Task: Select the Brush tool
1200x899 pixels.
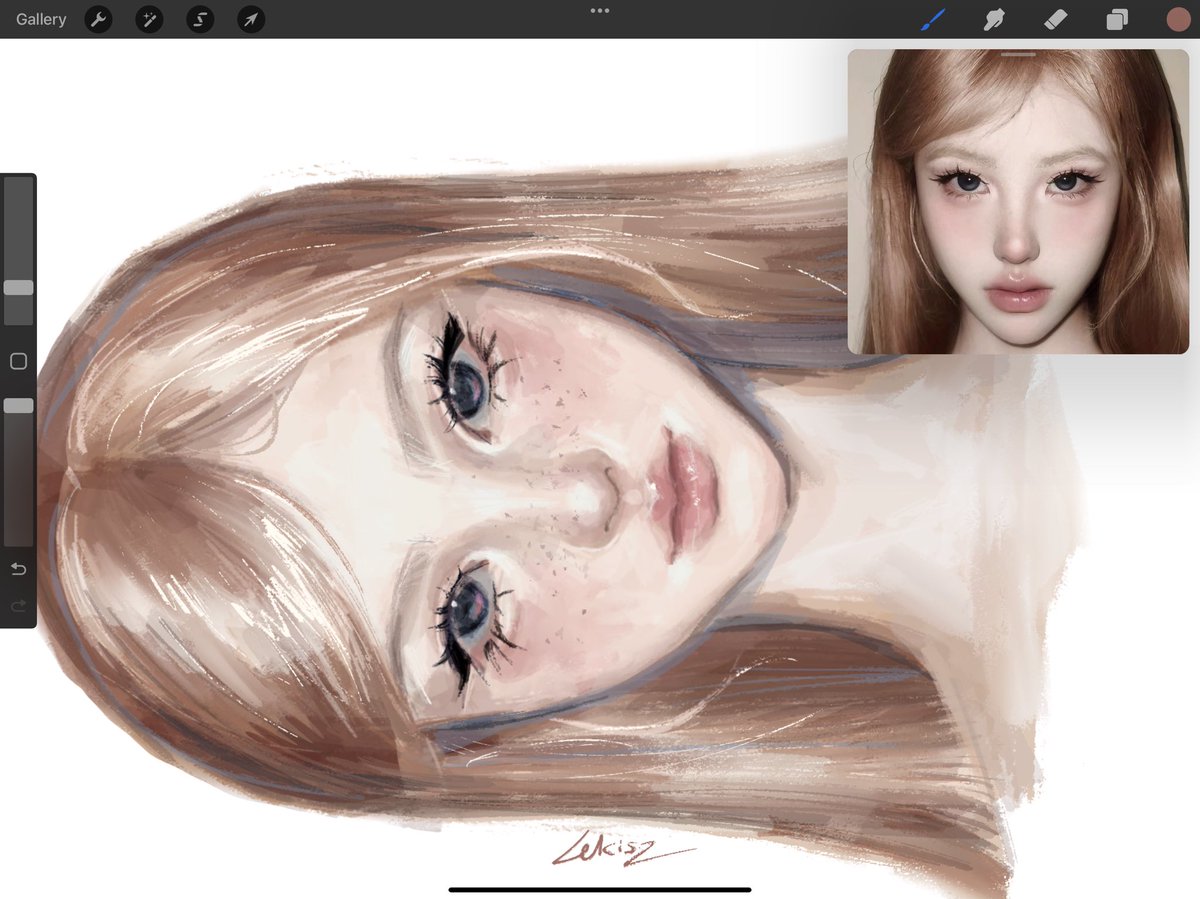Action: tap(933, 19)
